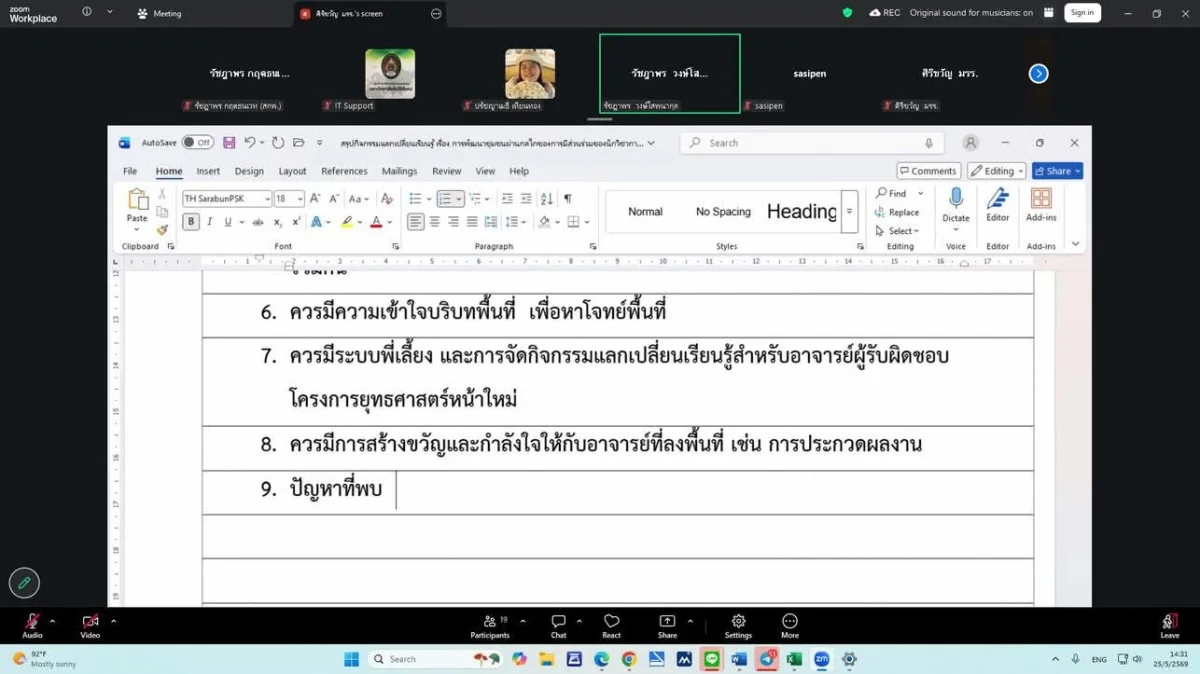Open the Borders dropdown arrow

(x=587, y=222)
